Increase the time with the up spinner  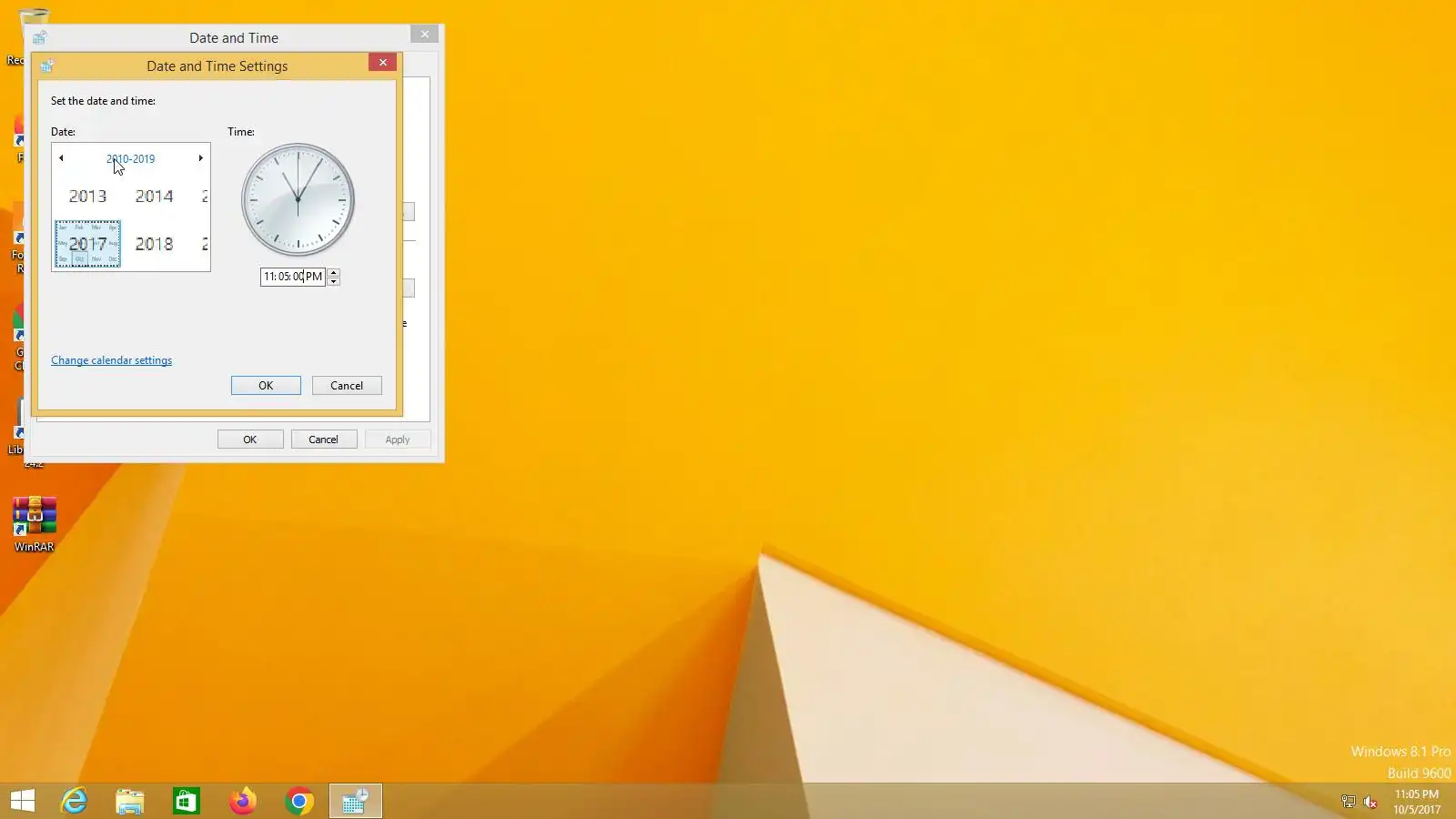[334, 272]
